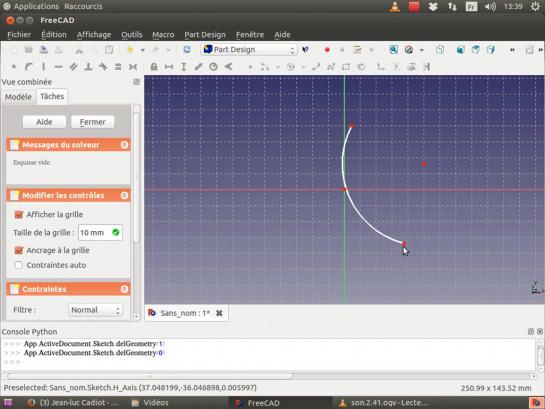Viewport: 545px width, 409px height.
Task: Select the parallel constraint tool
Action: click(x=73, y=66)
